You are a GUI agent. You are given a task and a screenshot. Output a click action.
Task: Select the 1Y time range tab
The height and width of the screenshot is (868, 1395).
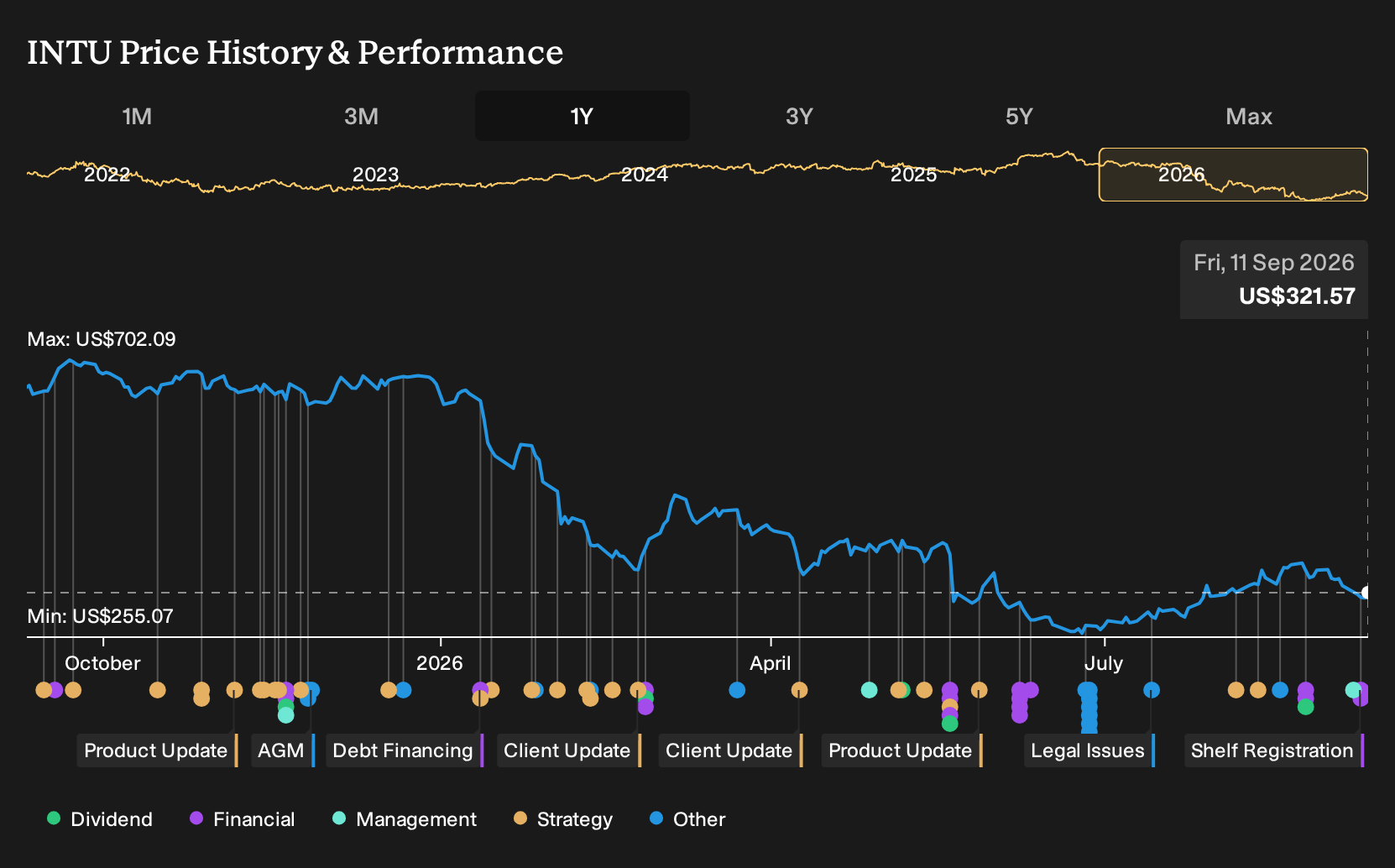pyautogui.click(x=583, y=116)
